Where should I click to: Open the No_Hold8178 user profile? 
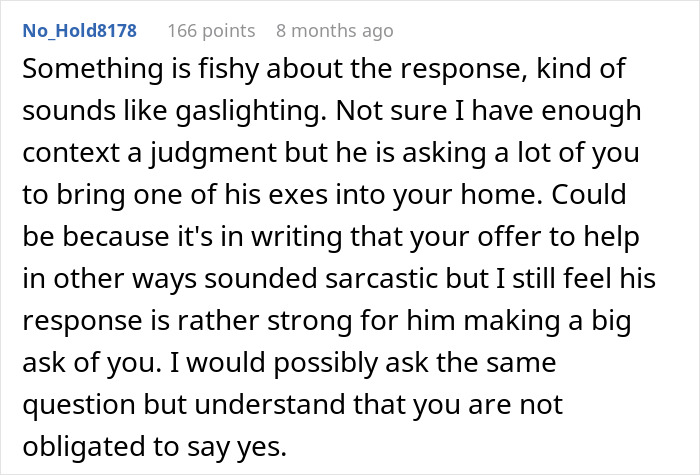[x=79, y=31]
